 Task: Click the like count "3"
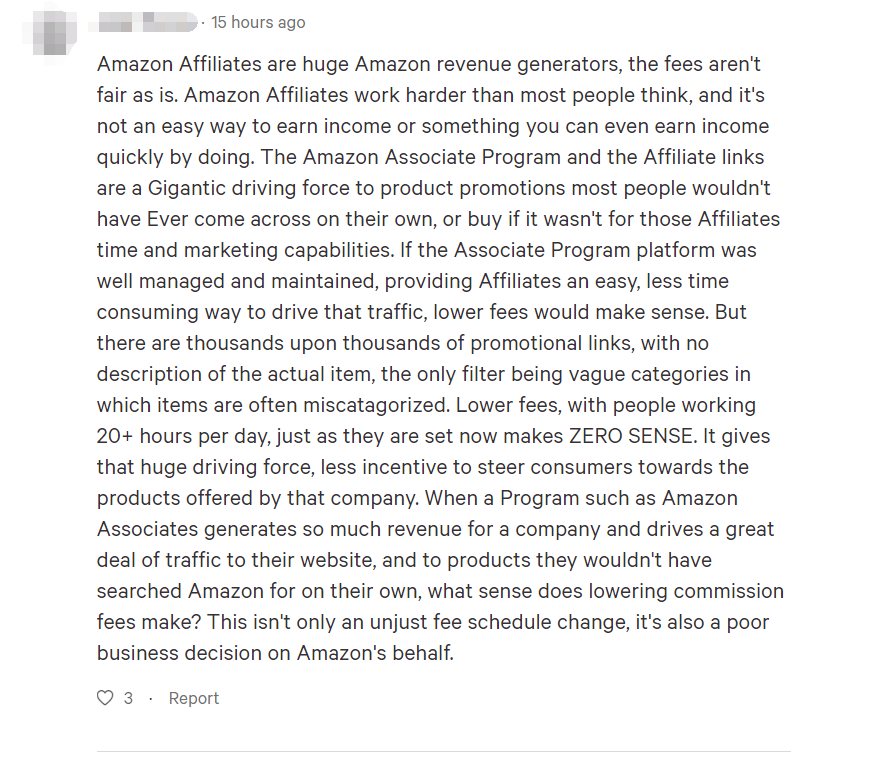pyautogui.click(x=128, y=698)
